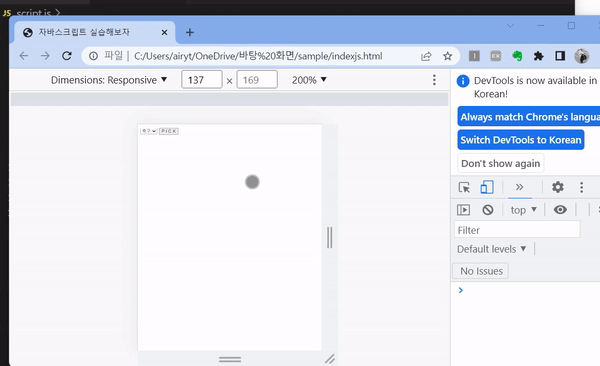
Task: Open a new browser tab
Action: (x=190, y=33)
